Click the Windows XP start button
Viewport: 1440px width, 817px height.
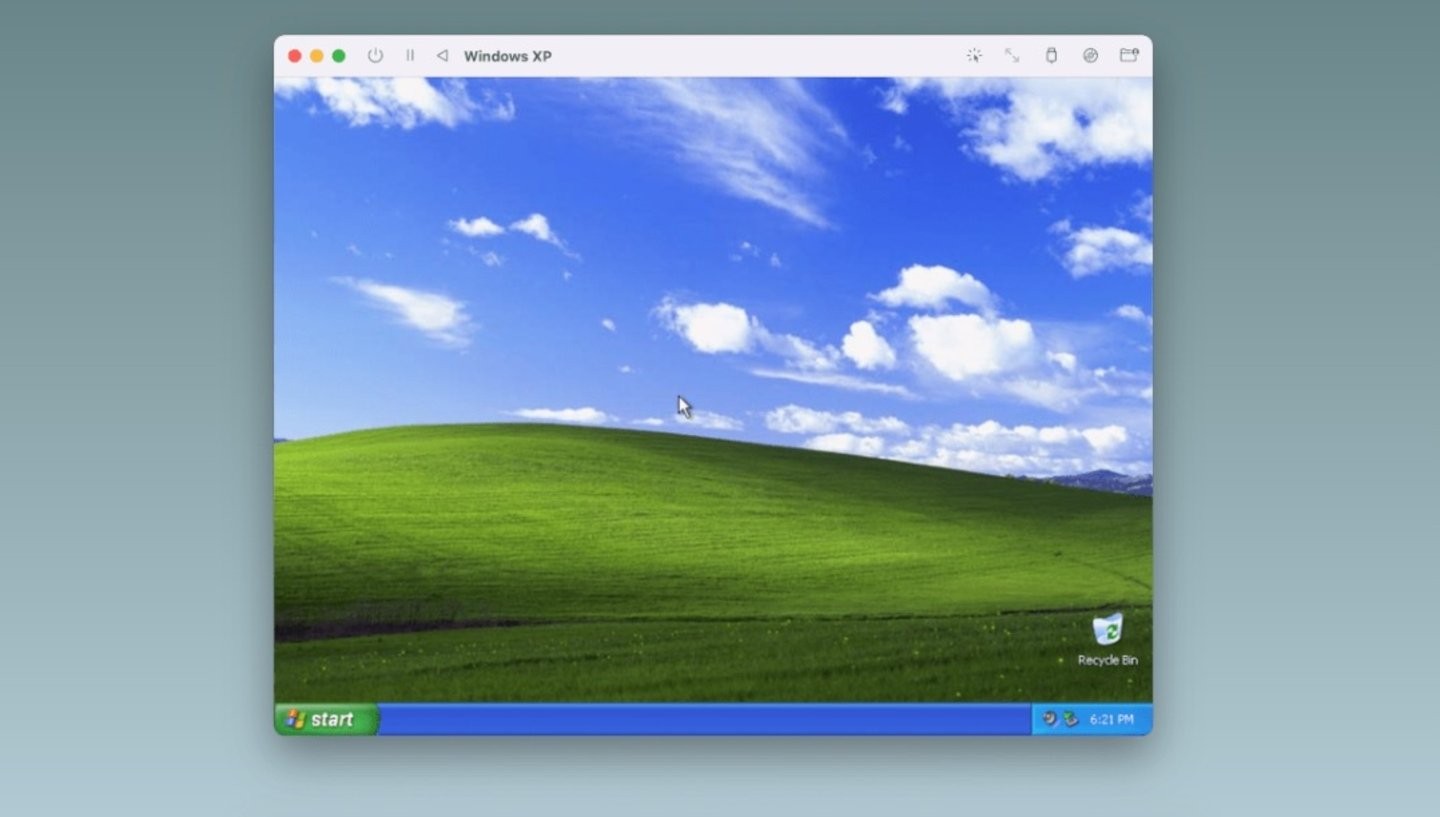[323, 719]
